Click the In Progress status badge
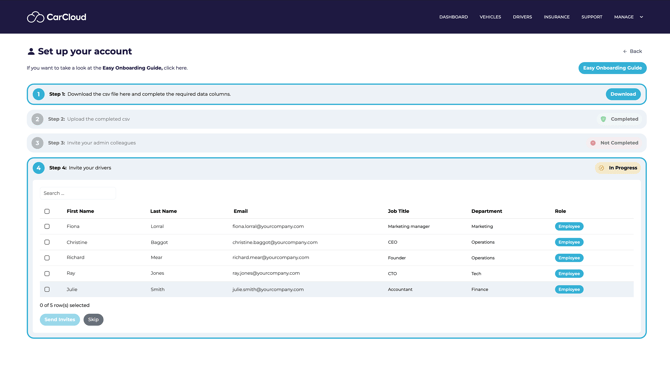This screenshot has height=379, width=670. coord(618,168)
